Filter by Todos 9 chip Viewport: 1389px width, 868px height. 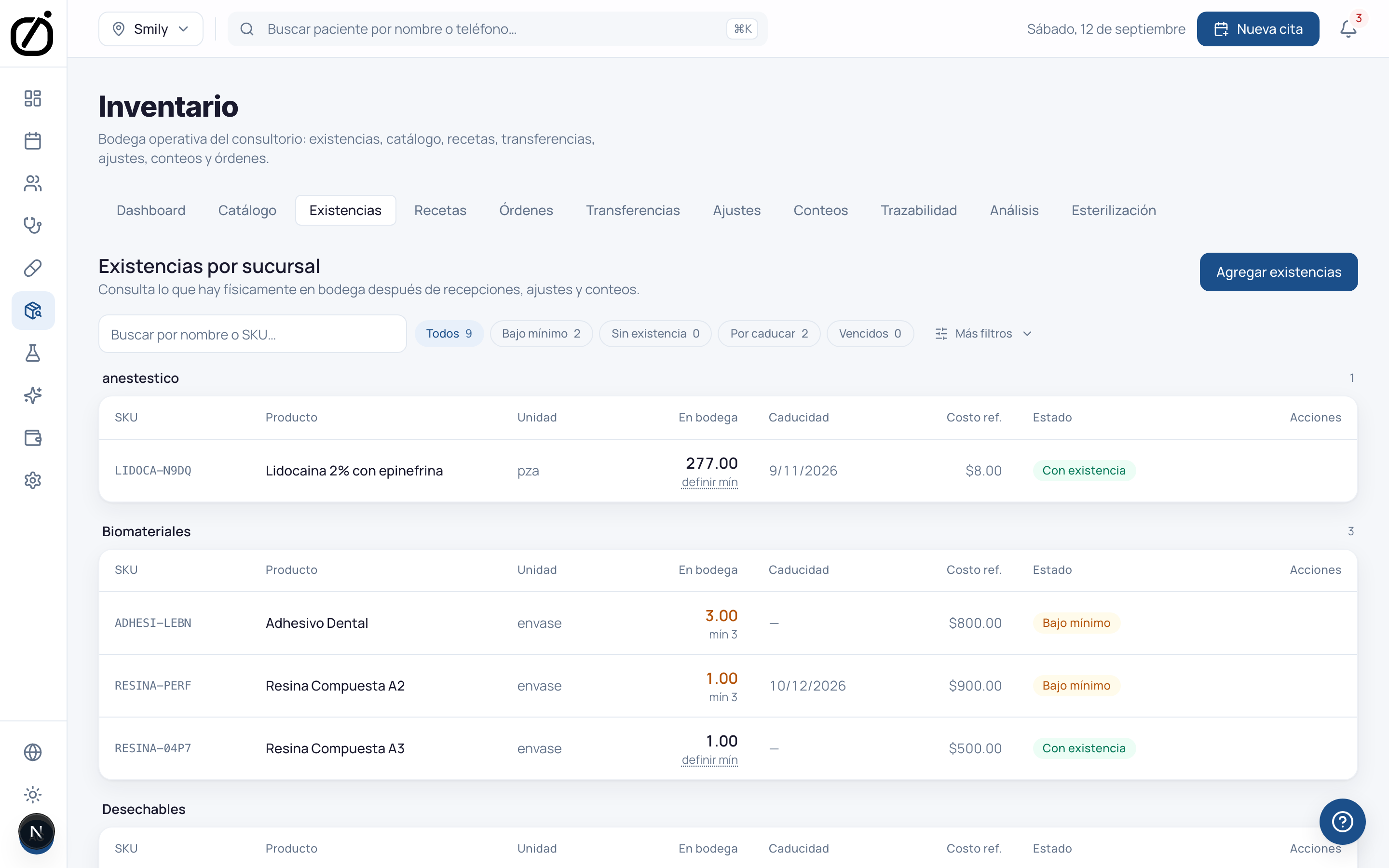449,334
